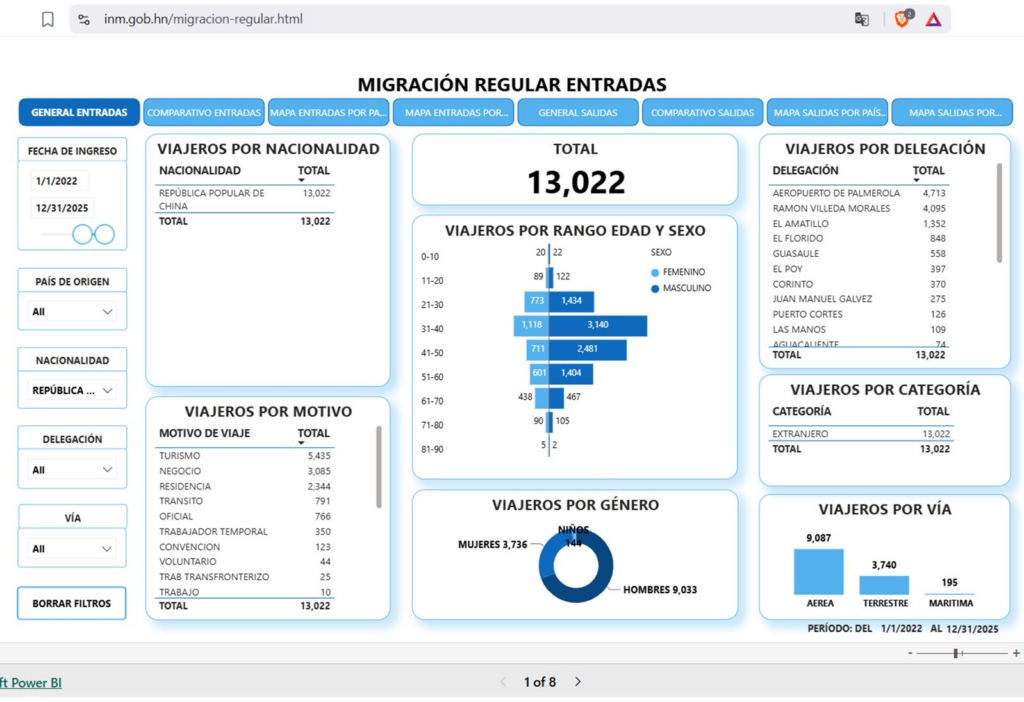Image resolution: width=1024 pixels, height=702 pixels.
Task: Toggle MASCULINO legend item in age chart
Action: coord(681,288)
